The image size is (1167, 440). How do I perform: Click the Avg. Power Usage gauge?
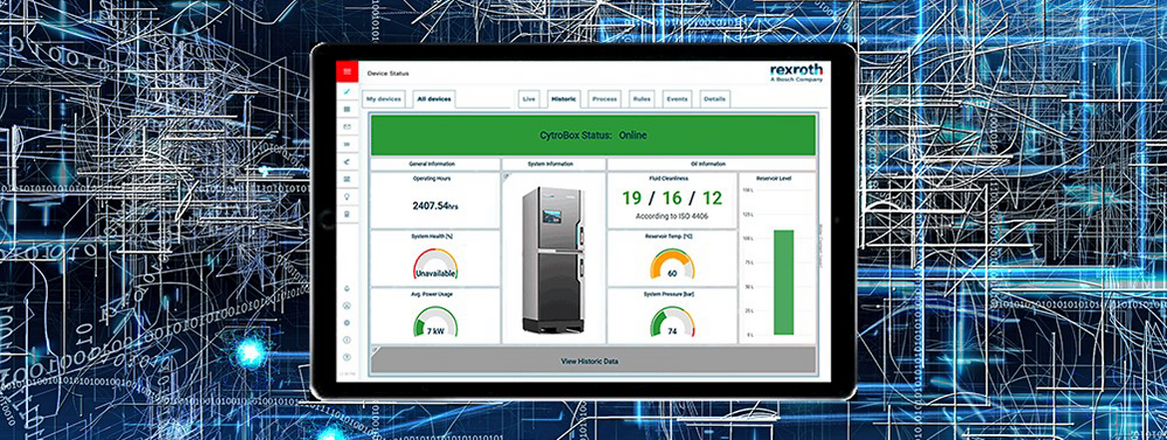pos(435,322)
